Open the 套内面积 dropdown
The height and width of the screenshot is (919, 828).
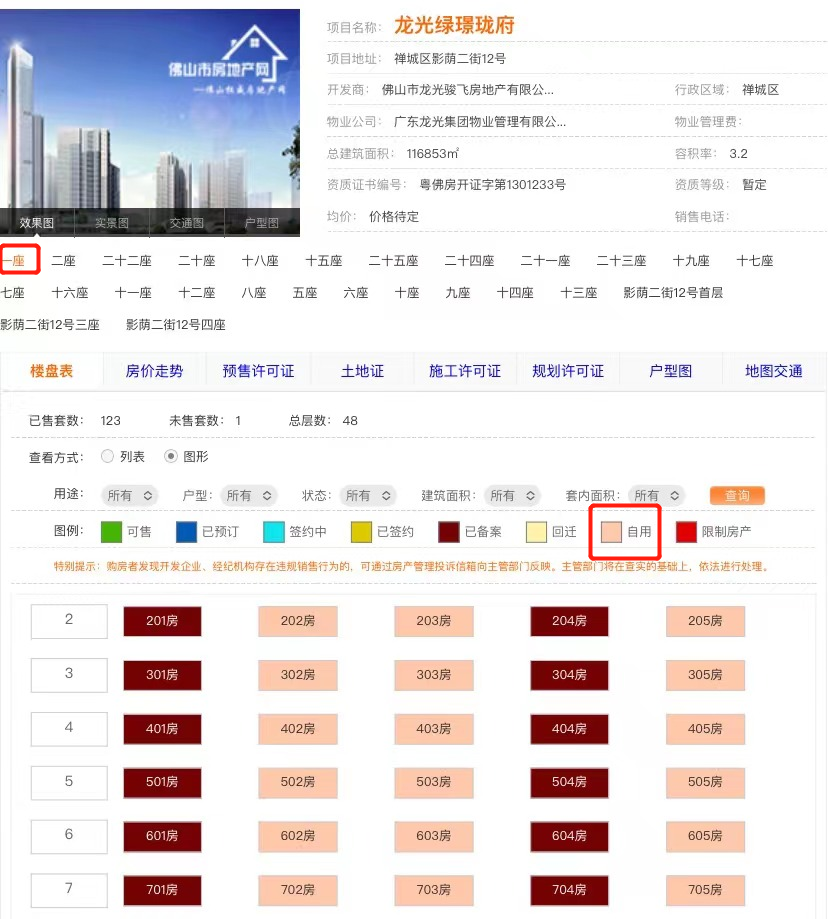click(x=656, y=495)
